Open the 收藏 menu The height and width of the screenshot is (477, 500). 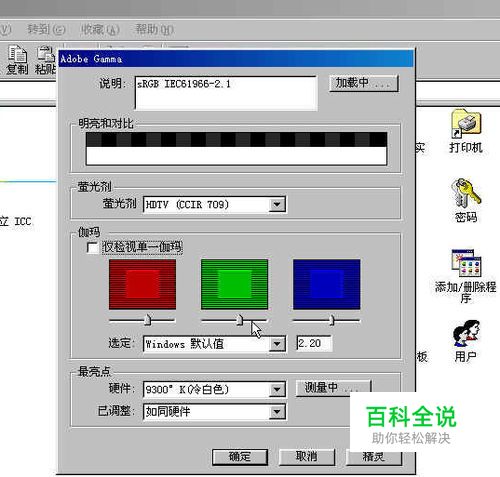pos(100,29)
